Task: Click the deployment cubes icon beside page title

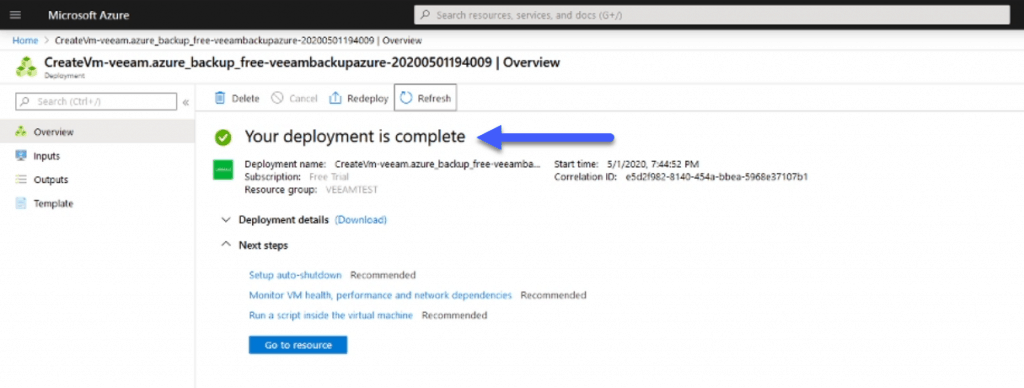Action: [x=26, y=66]
